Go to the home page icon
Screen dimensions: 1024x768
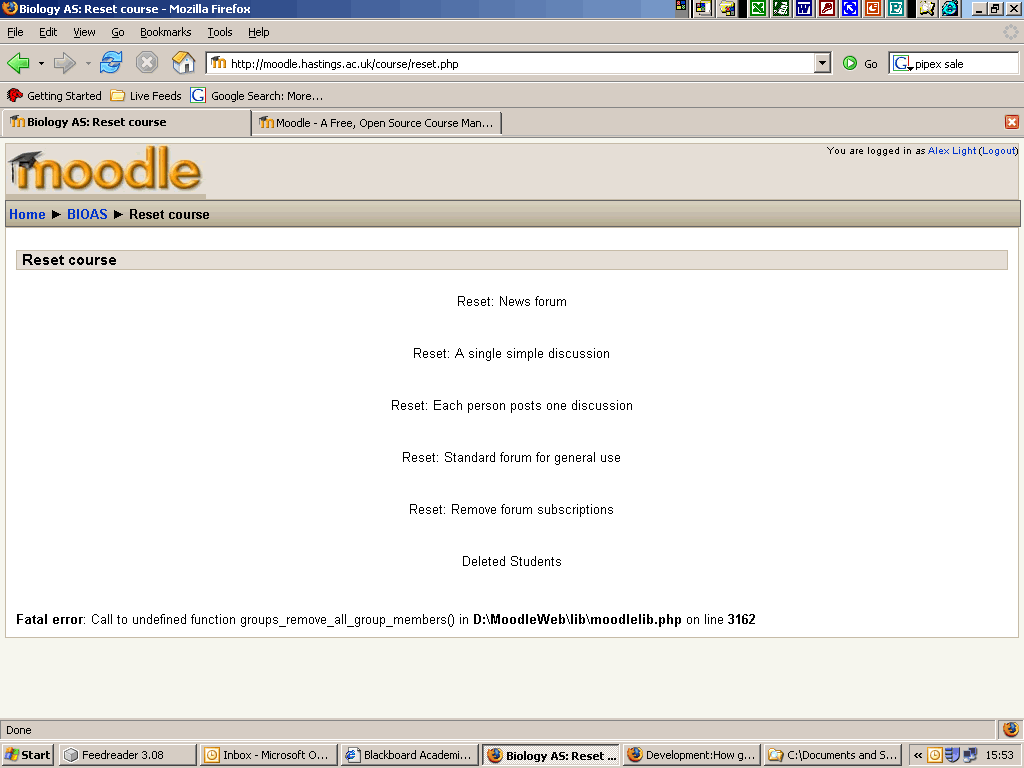click(x=184, y=63)
